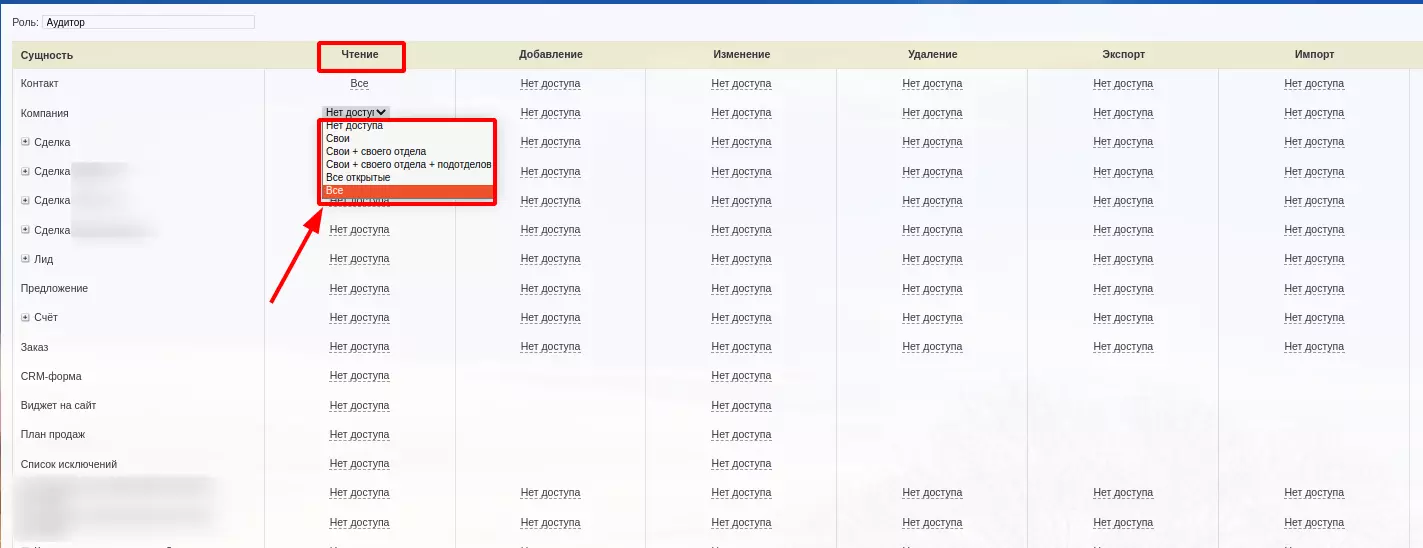
Task: Set Список исключений Изменение access
Action: (x=741, y=464)
